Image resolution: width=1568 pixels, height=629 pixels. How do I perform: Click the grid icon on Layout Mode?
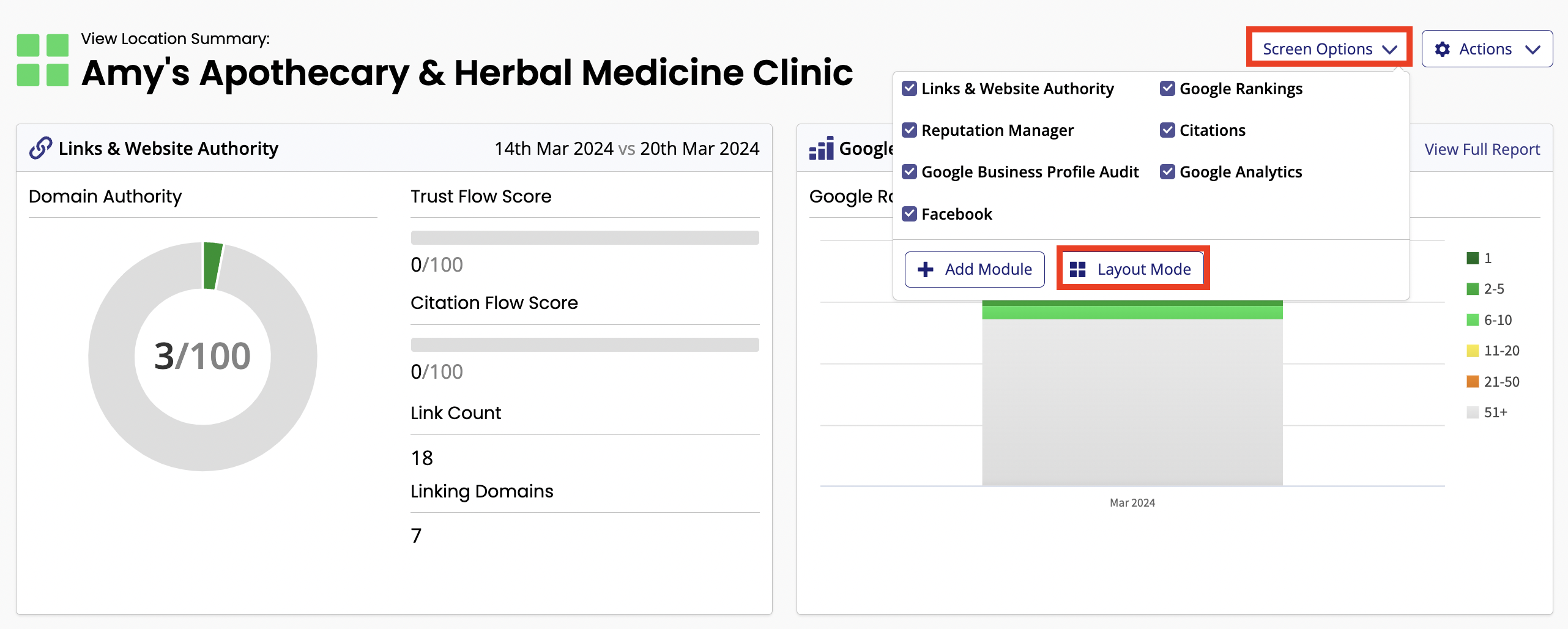tap(1077, 269)
